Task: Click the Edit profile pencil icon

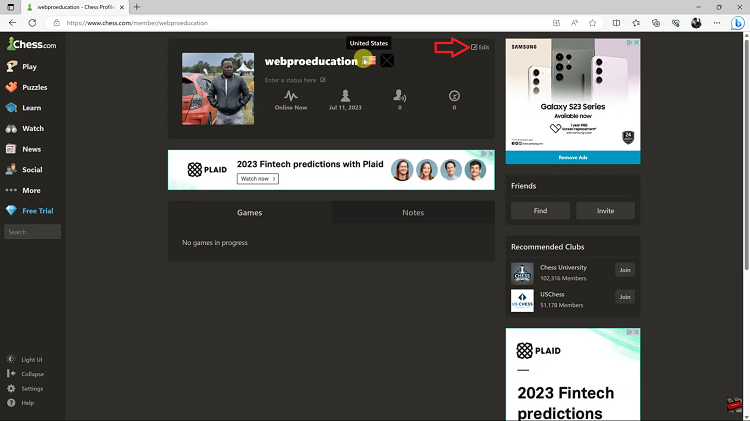Action: (x=474, y=47)
